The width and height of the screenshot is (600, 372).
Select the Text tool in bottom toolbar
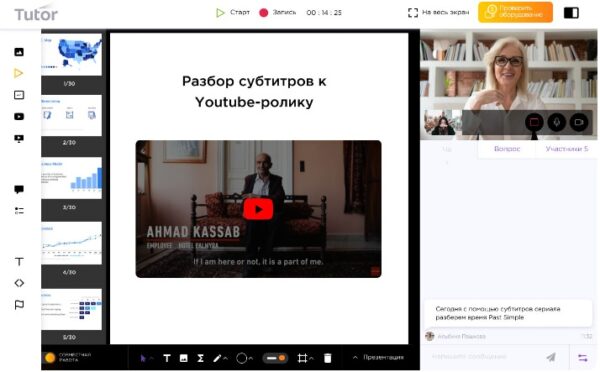click(167, 358)
